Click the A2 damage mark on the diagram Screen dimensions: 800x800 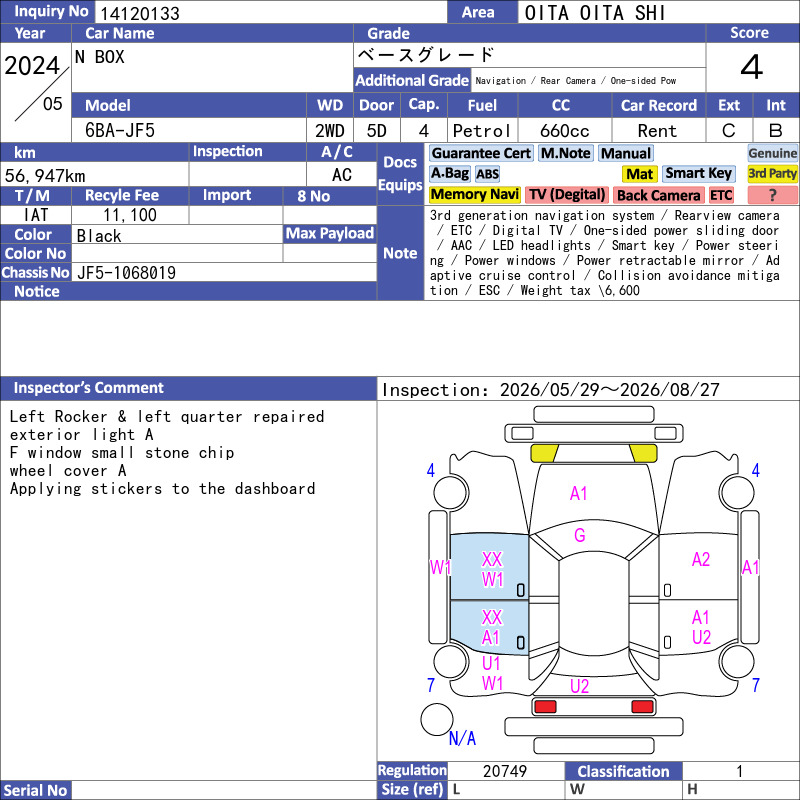701,560
